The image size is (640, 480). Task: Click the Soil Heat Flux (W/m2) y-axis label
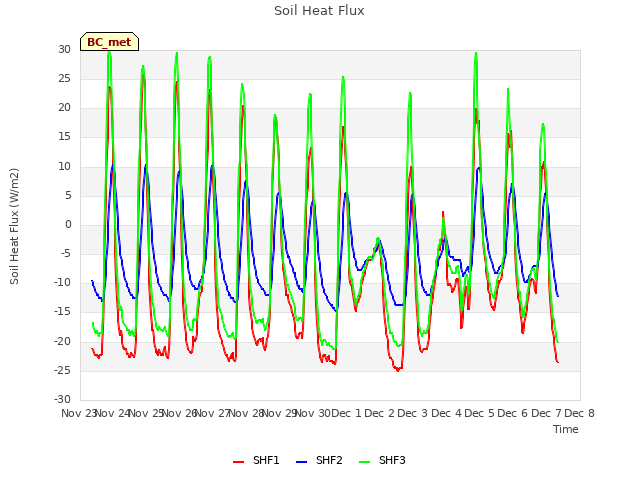pos(14,226)
